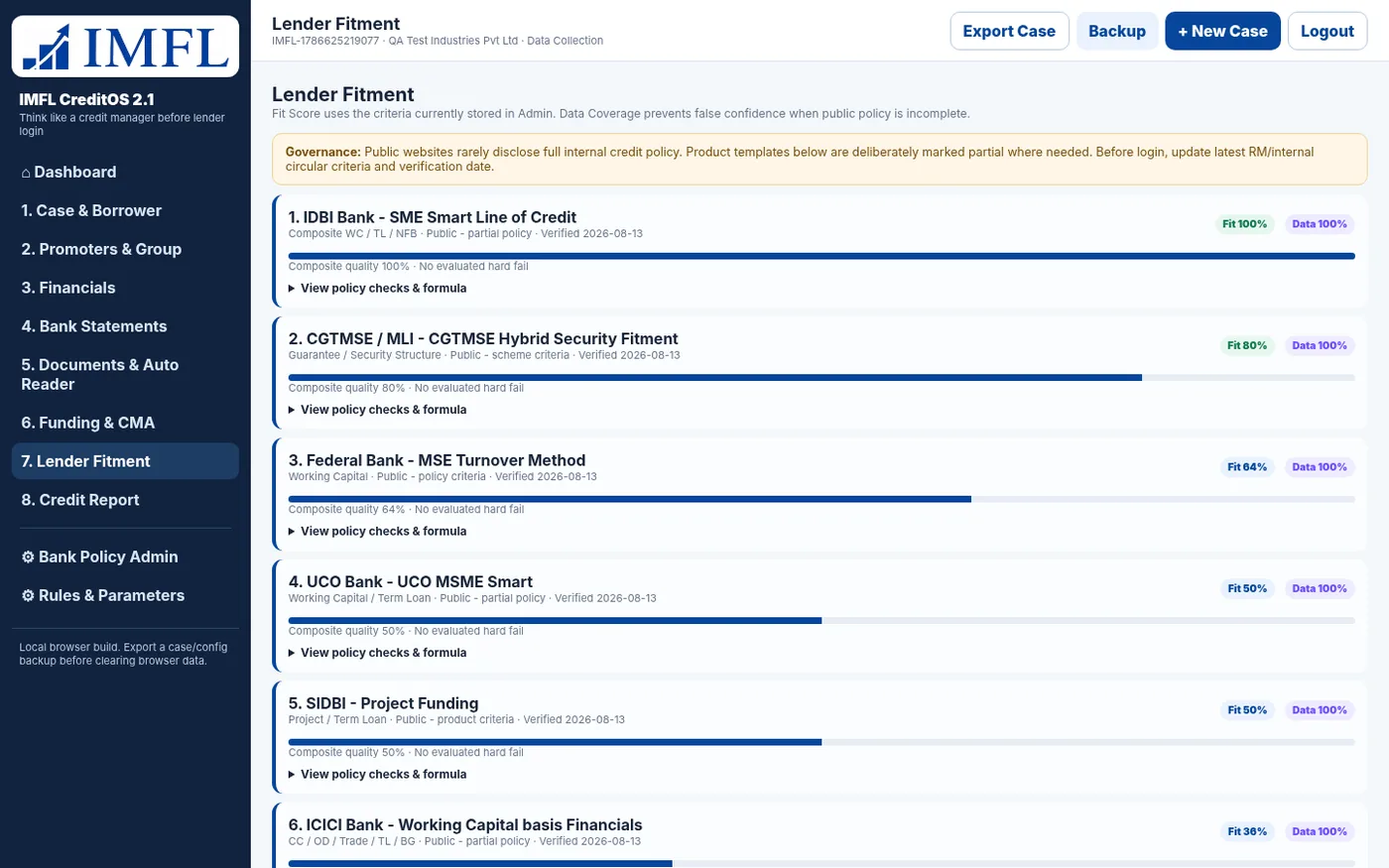
Task: Select 7. Lender Fitment in sidebar
Action: pyautogui.click(x=125, y=461)
